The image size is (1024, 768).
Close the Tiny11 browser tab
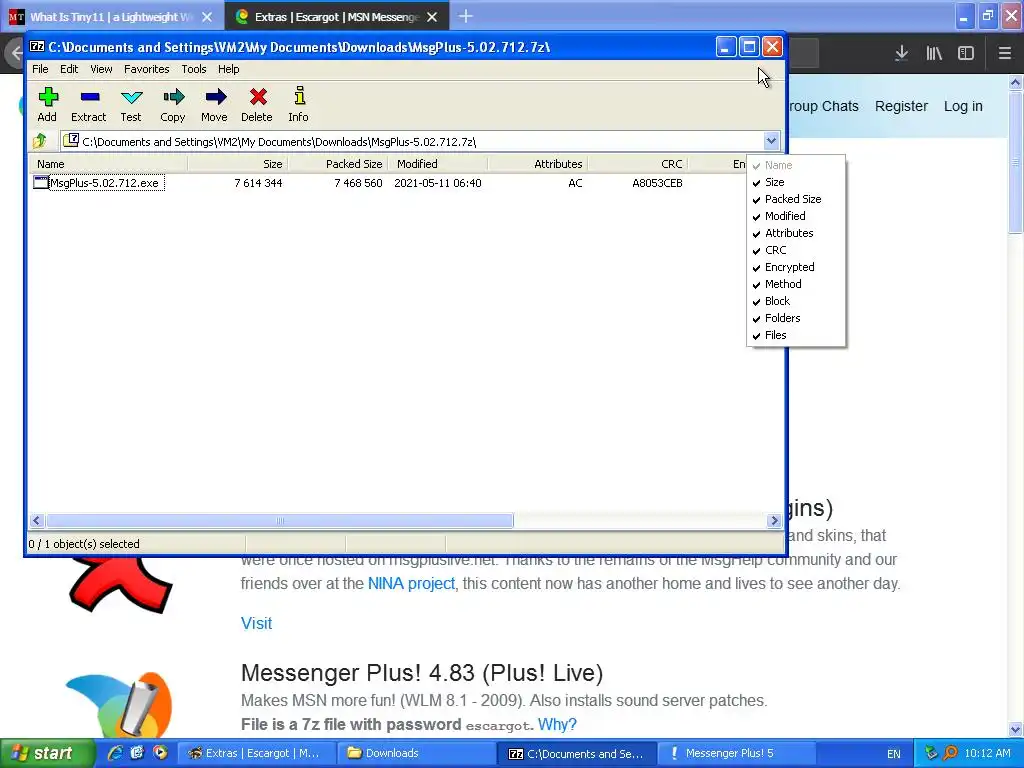(x=207, y=17)
